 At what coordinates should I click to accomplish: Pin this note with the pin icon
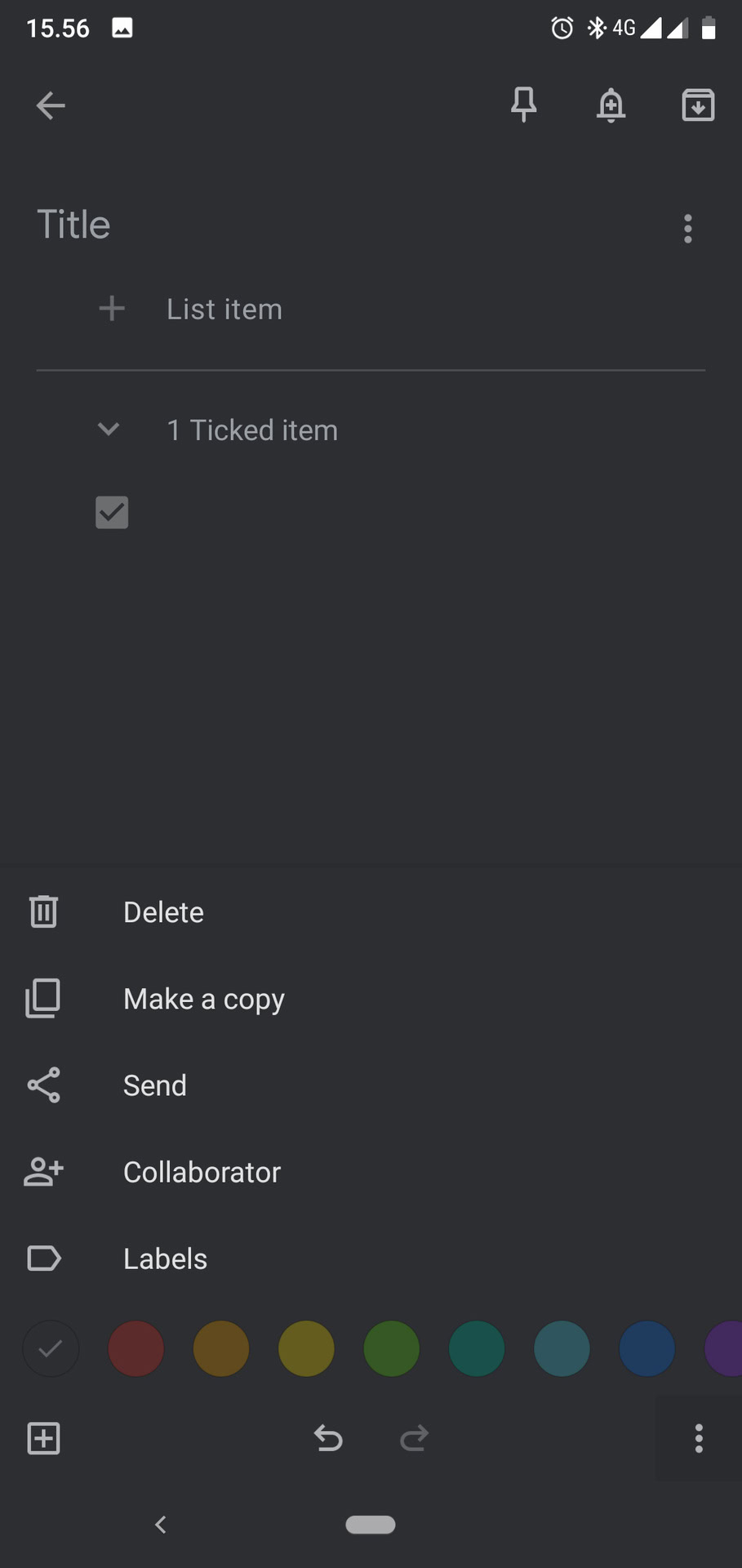pyautogui.click(x=523, y=105)
